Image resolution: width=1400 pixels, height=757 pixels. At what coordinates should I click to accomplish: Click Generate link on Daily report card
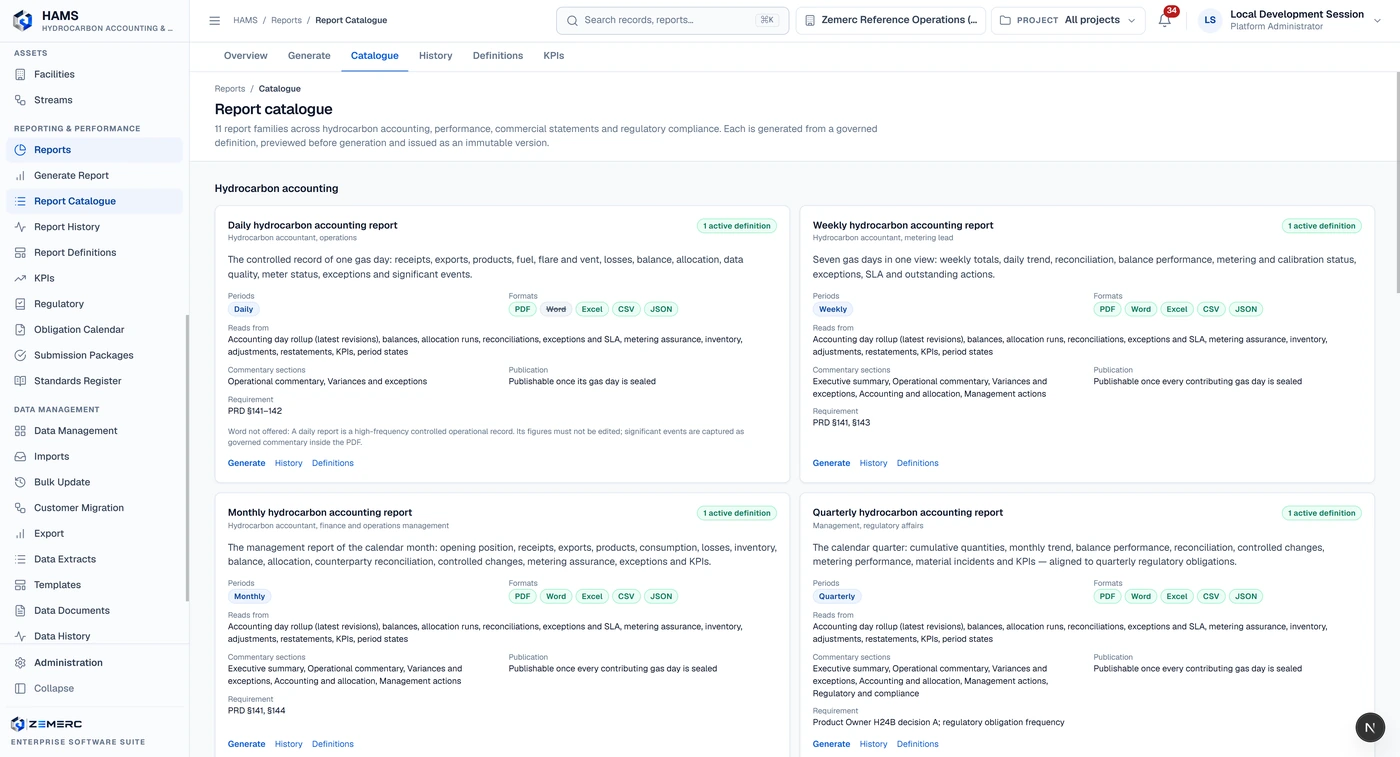point(247,463)
